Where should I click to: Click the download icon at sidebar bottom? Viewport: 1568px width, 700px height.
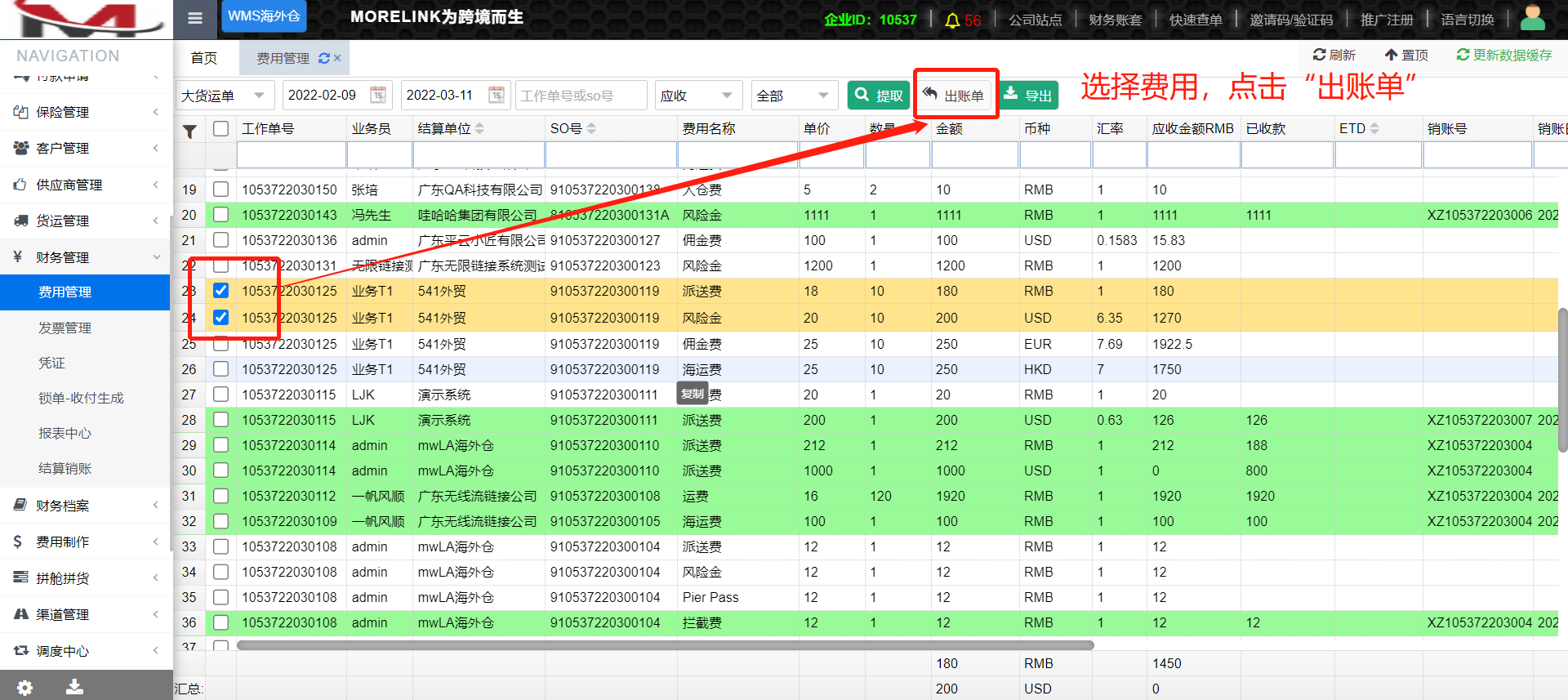pos(74,687)
